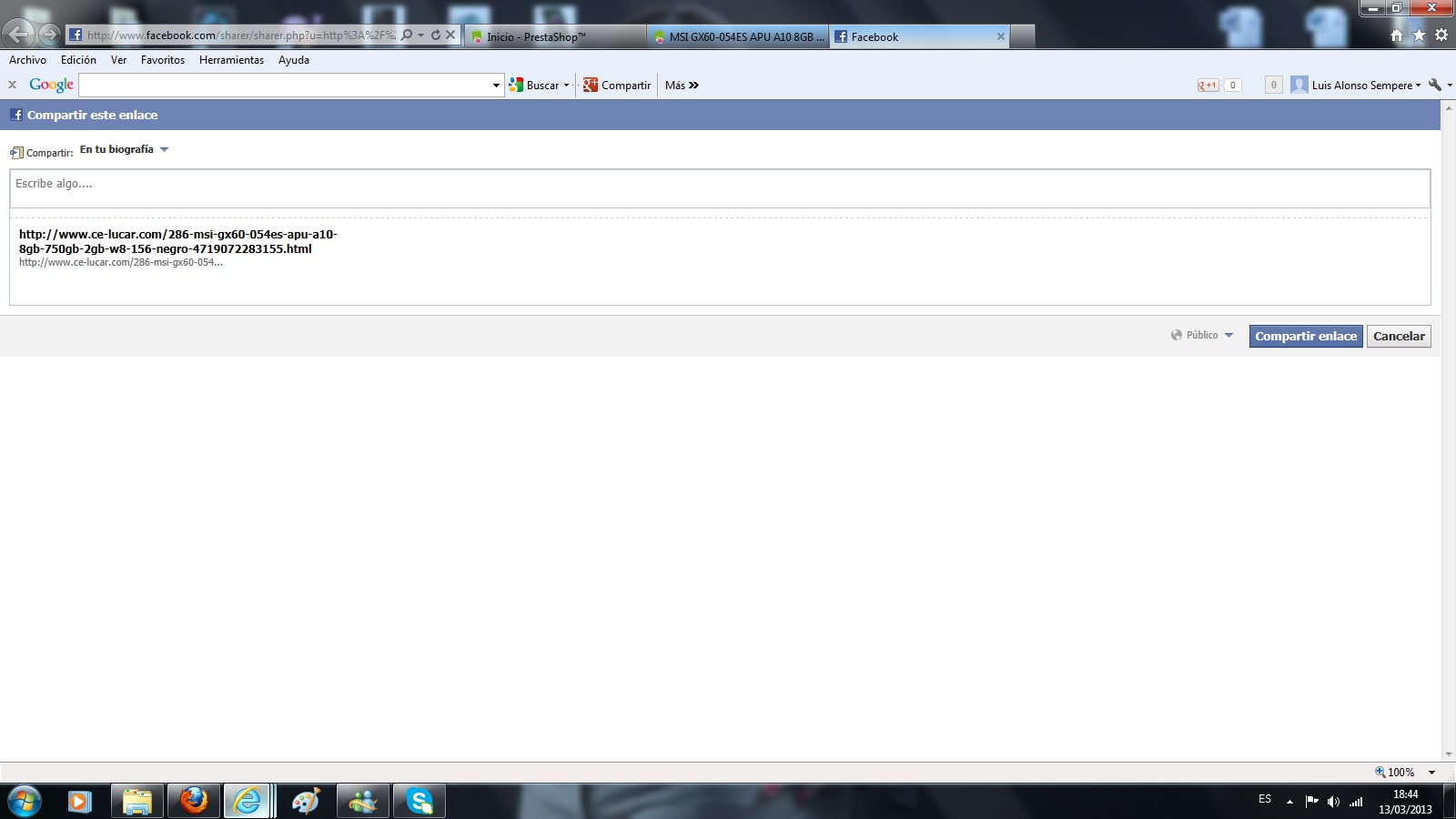Switch to the Inicio - PrestaShop tab

click(555, 36)
